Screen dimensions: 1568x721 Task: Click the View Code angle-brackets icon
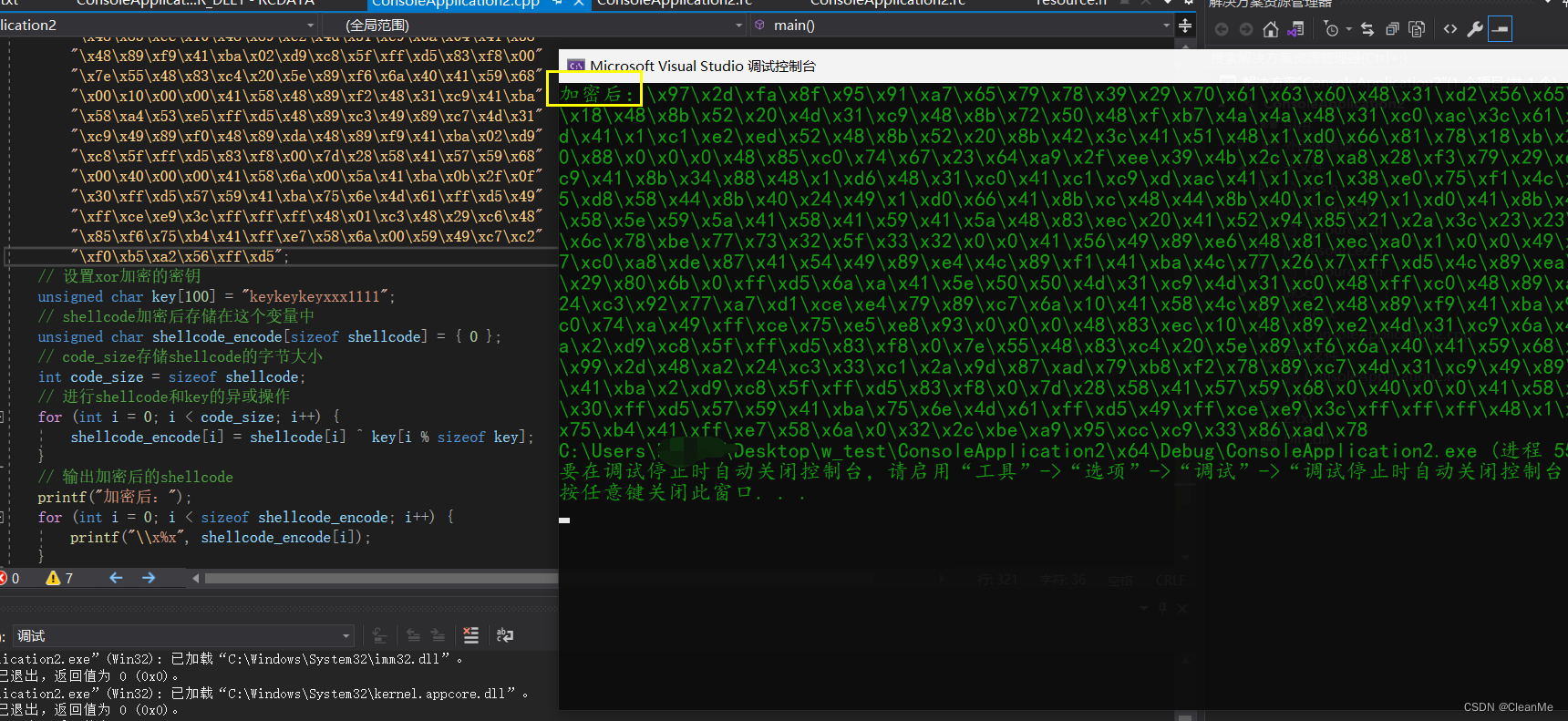click(1450, 30)
